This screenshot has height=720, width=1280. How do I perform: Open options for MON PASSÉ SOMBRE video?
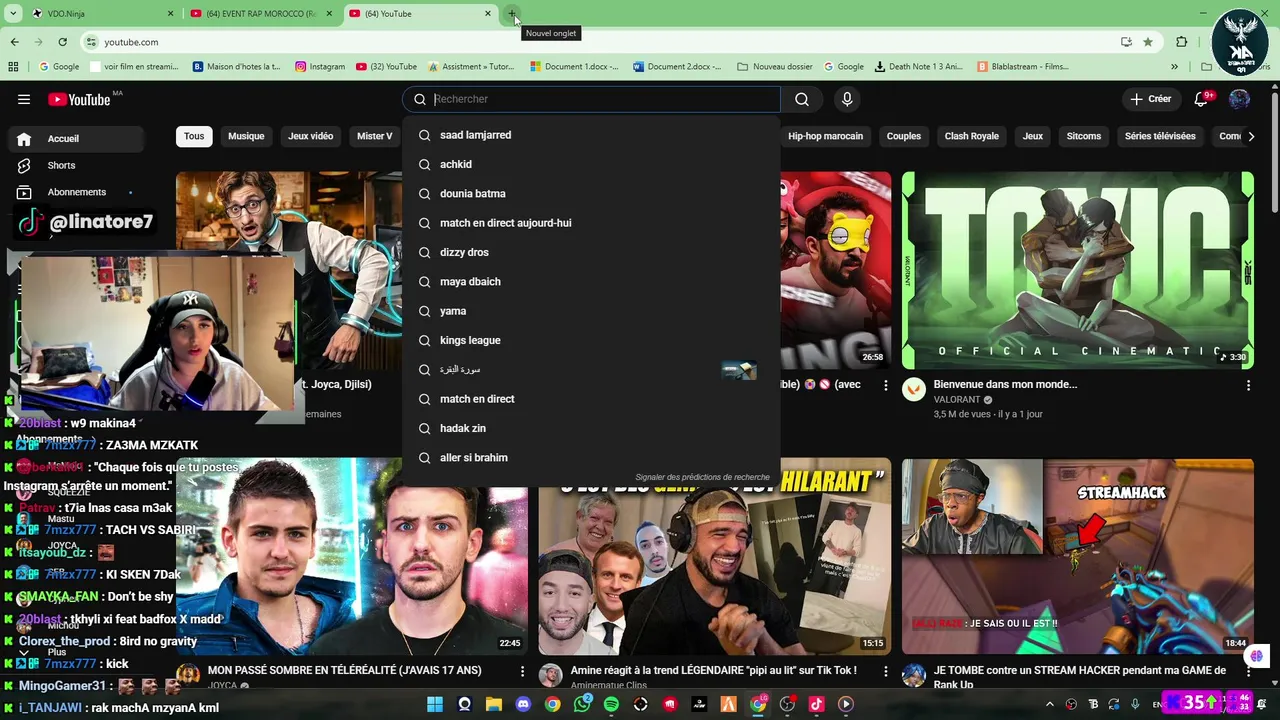coord(522,671)
